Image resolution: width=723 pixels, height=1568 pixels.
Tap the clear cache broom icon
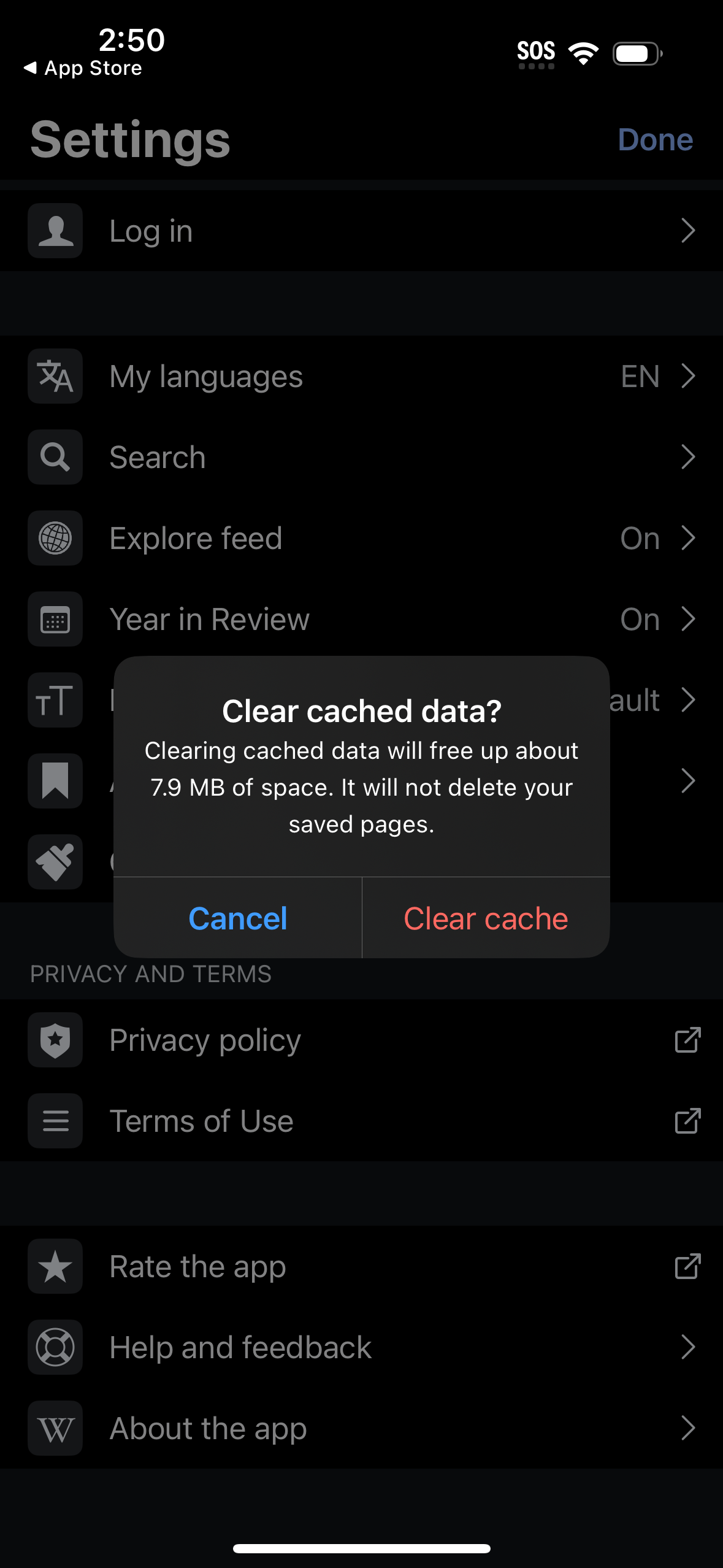point(55,862)
